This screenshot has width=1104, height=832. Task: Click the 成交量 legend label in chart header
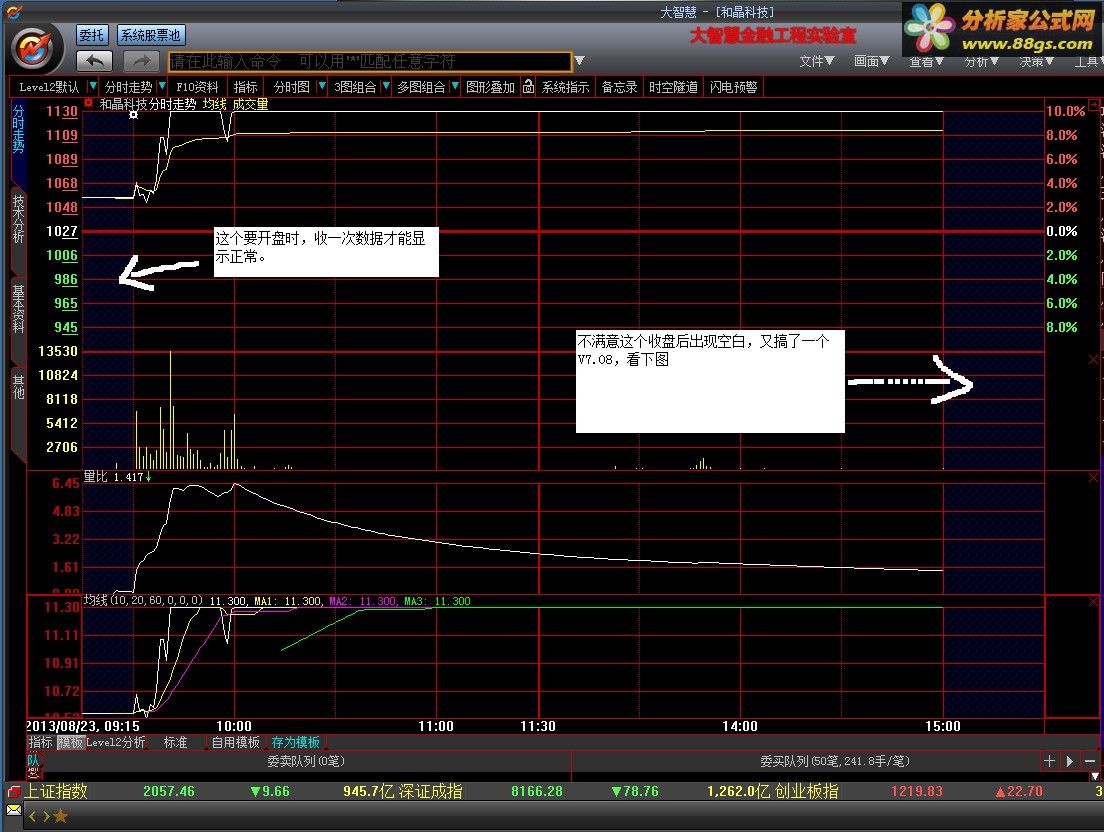[x=250, y=103]
